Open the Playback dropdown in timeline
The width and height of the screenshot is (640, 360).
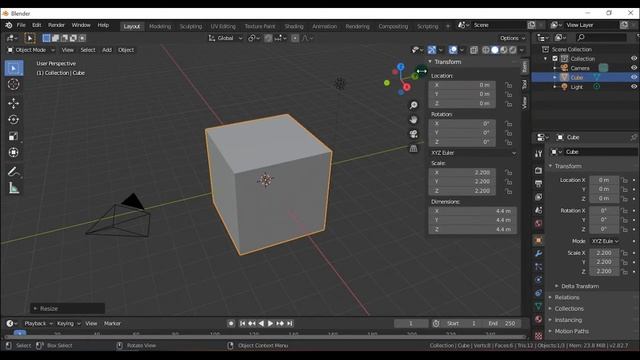point(38,323)
